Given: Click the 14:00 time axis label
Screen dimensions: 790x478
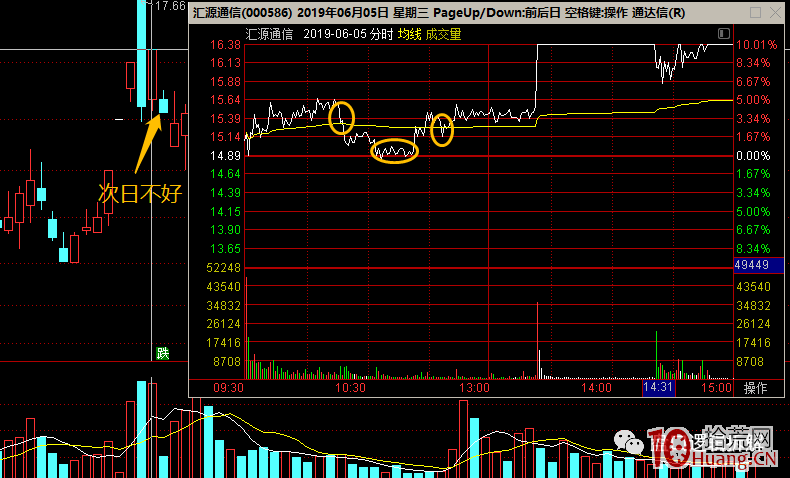Looking at the screenshot, I should coord(596,387).
